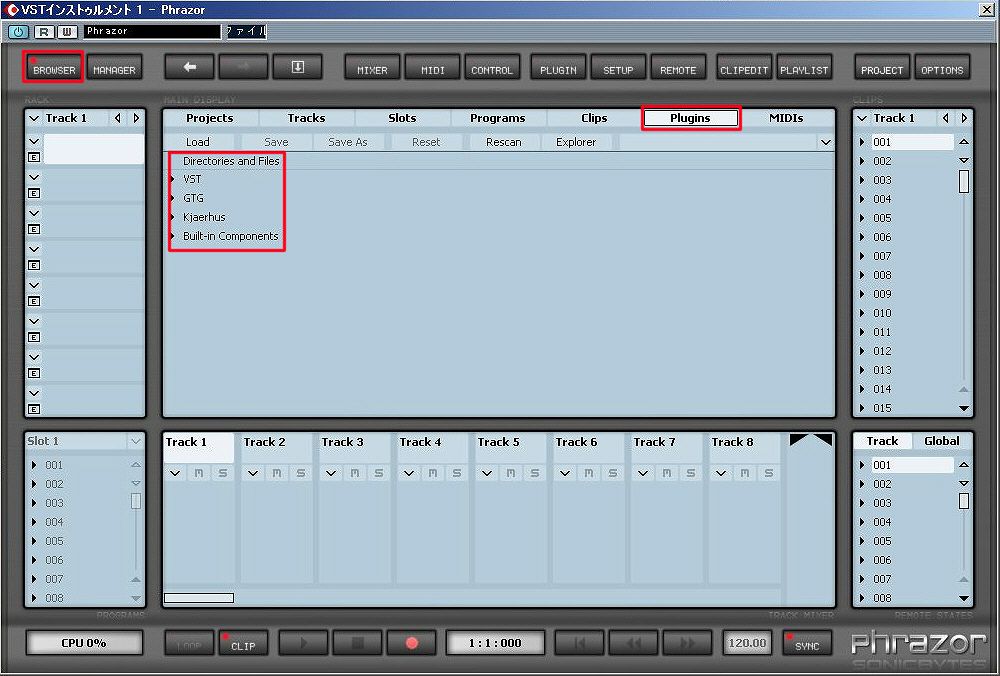
Task: Open Track 5 mixer dropdown chevron
Action: pyautogui.click(x=487, y=473)
